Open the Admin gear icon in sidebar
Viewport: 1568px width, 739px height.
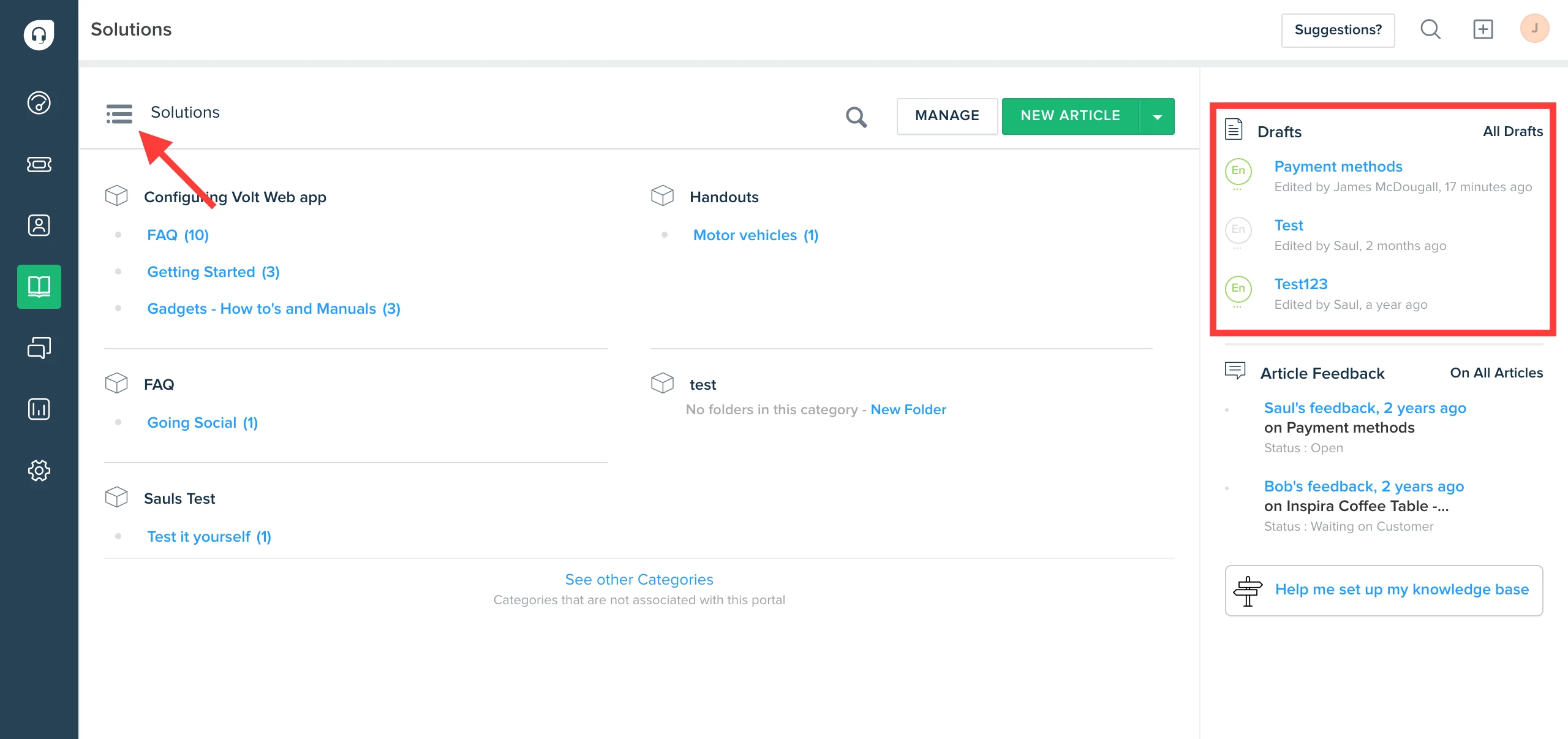39,470
